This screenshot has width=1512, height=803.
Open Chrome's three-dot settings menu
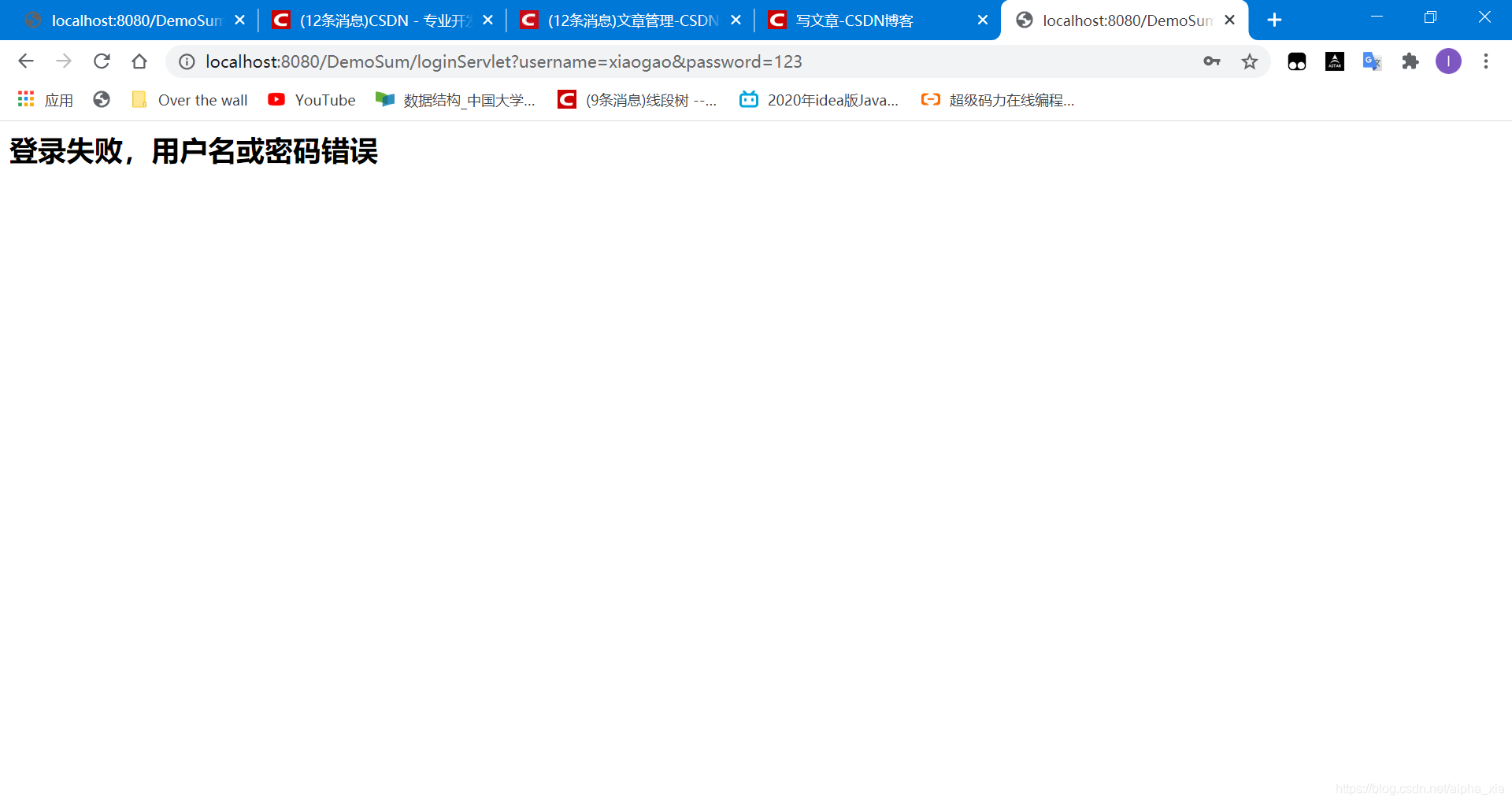pos(1486,61)
